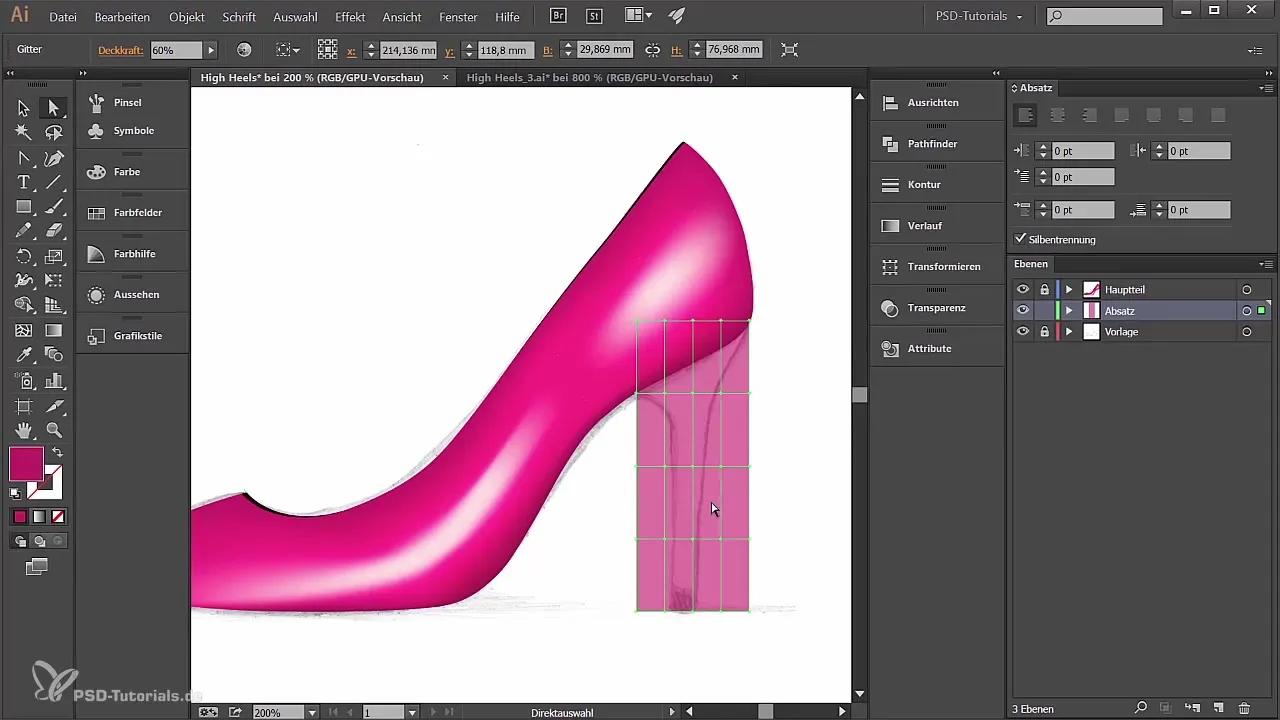1280x720 pixels.
Task: Toggle Silbentrennung checkbox
Action: pos(1020,239)
